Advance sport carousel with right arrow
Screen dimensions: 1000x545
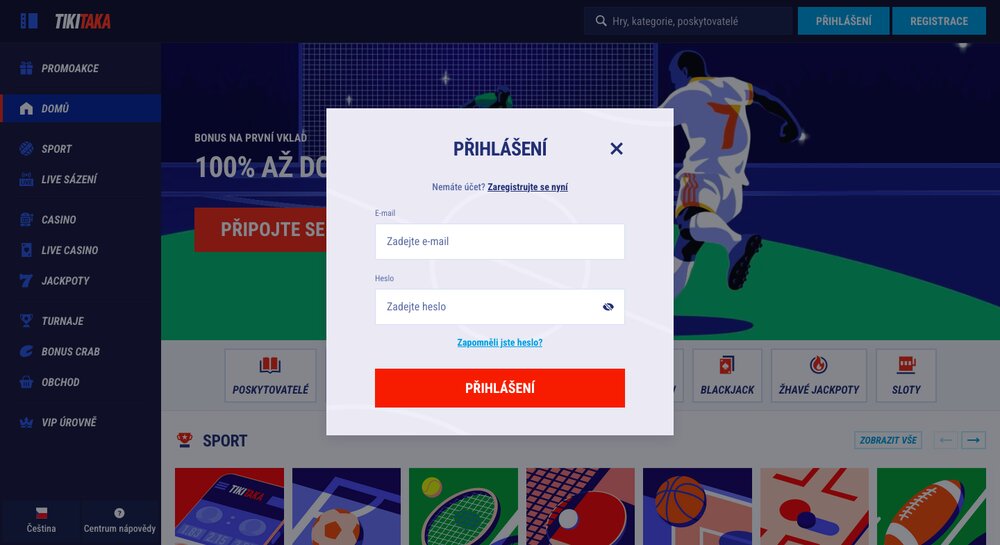coord(973,440)
